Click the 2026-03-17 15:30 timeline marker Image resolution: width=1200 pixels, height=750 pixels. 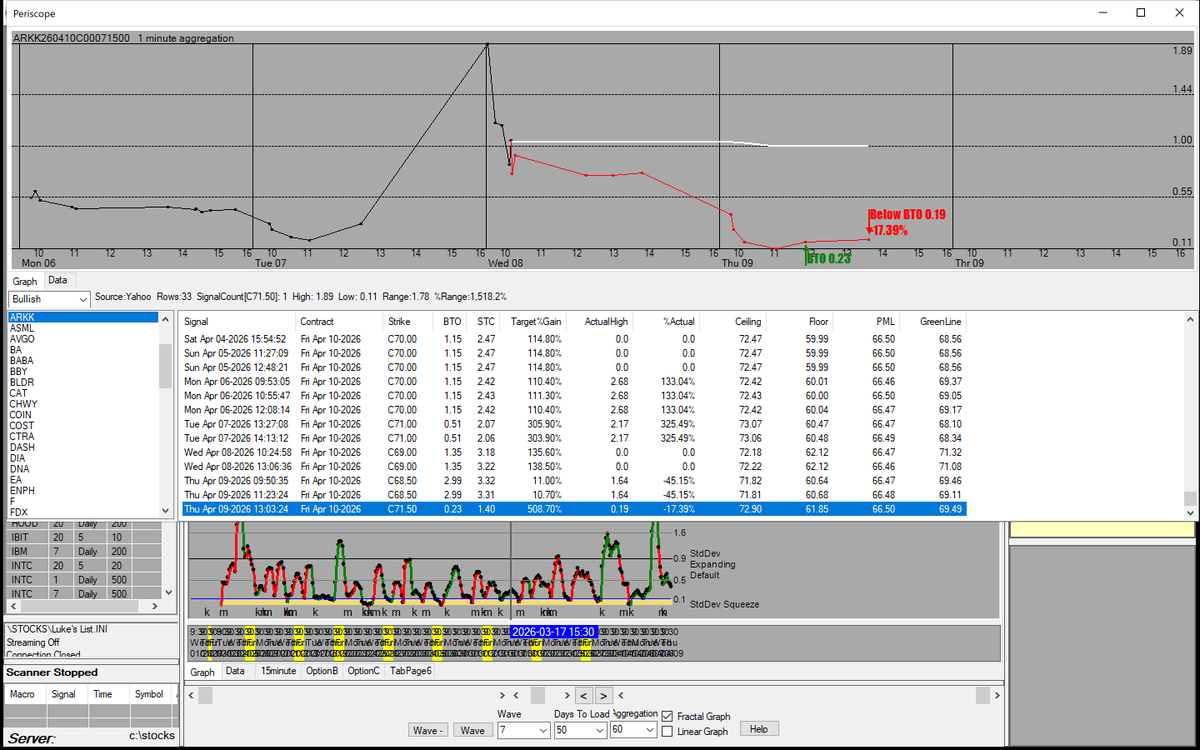click(x=553, y=632)
